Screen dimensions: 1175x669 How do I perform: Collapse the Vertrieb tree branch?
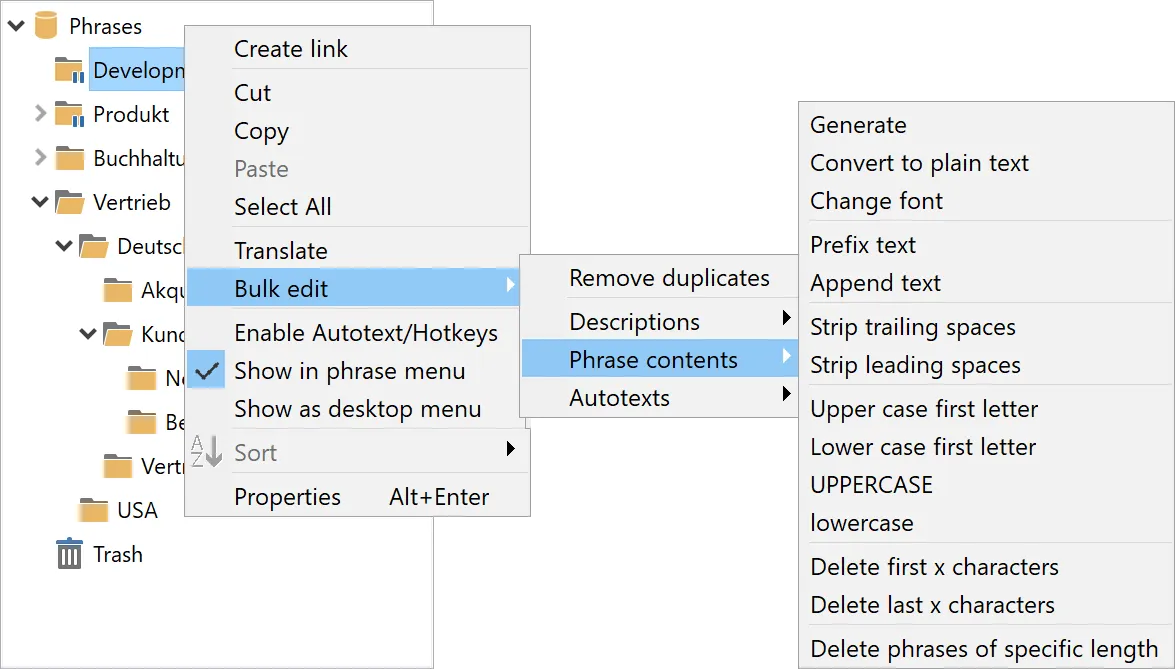(x=40, y=202)
